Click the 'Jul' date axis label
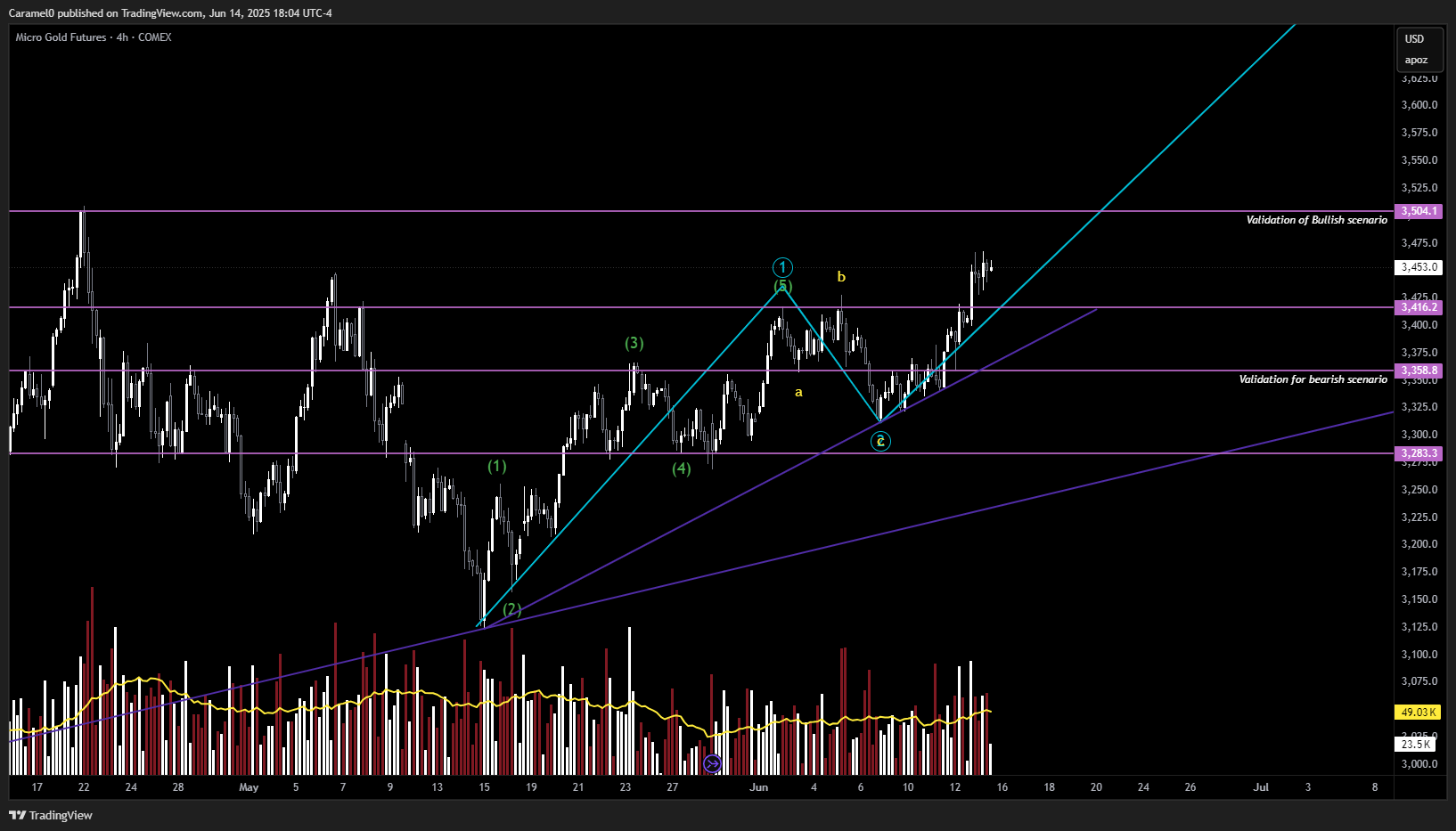This screenshot has width=1456, height=831. pos(1261,787)
